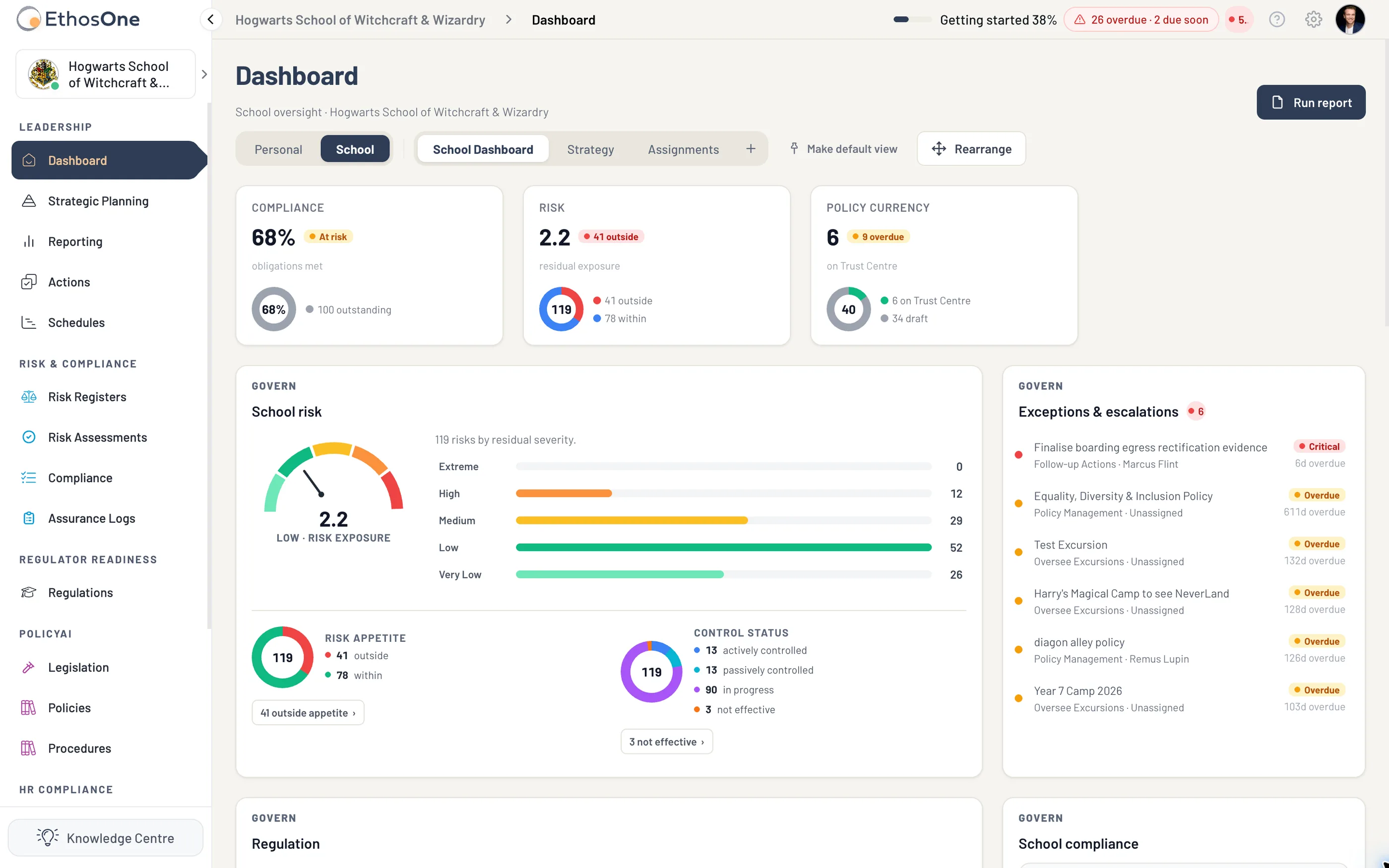This screenshot has width=1389, height=868.
Task: Click Make default view
Action: 843,149
